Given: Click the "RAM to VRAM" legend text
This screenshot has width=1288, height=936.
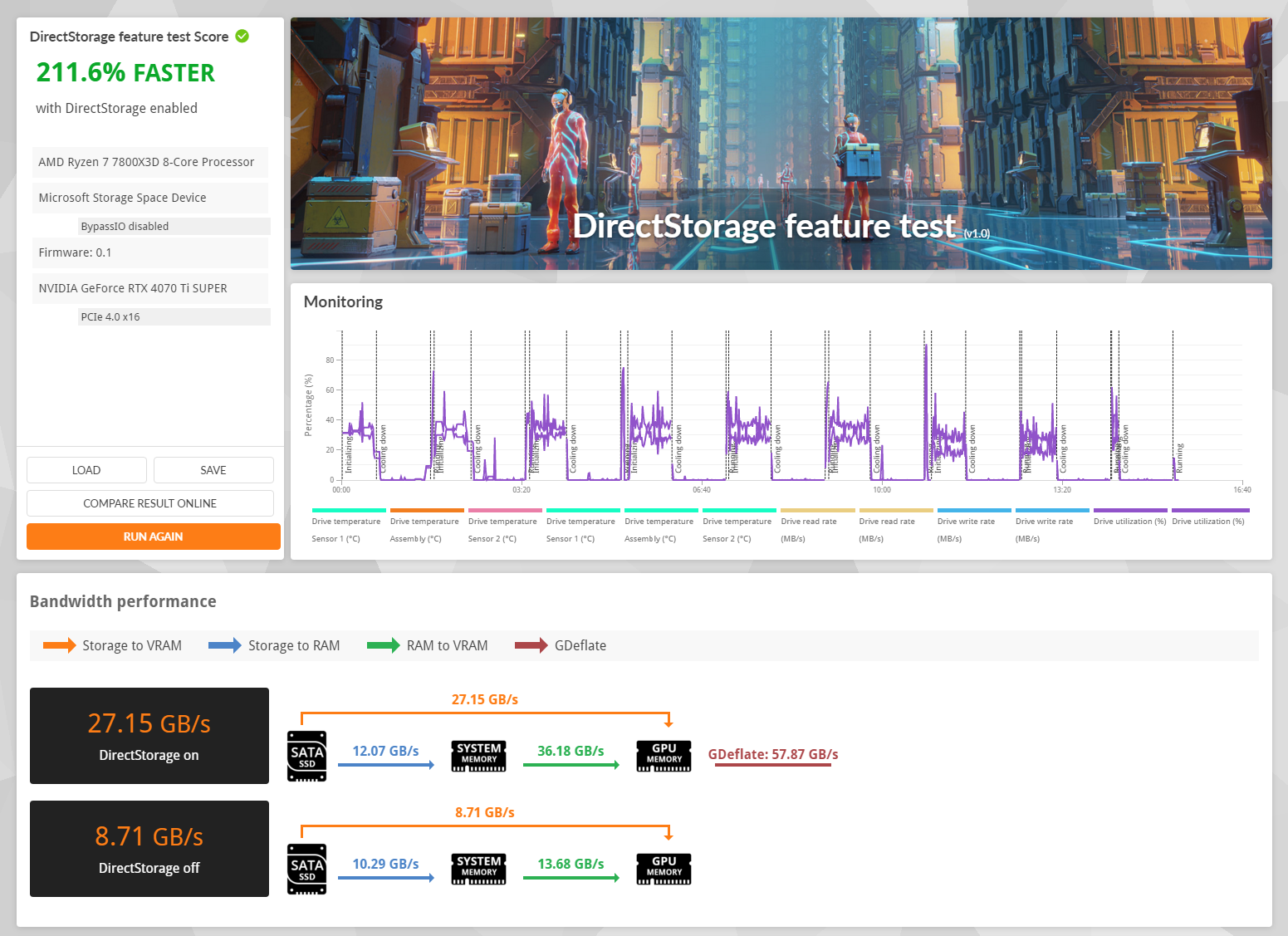Looking at the screenshot, I should (448, 645).
